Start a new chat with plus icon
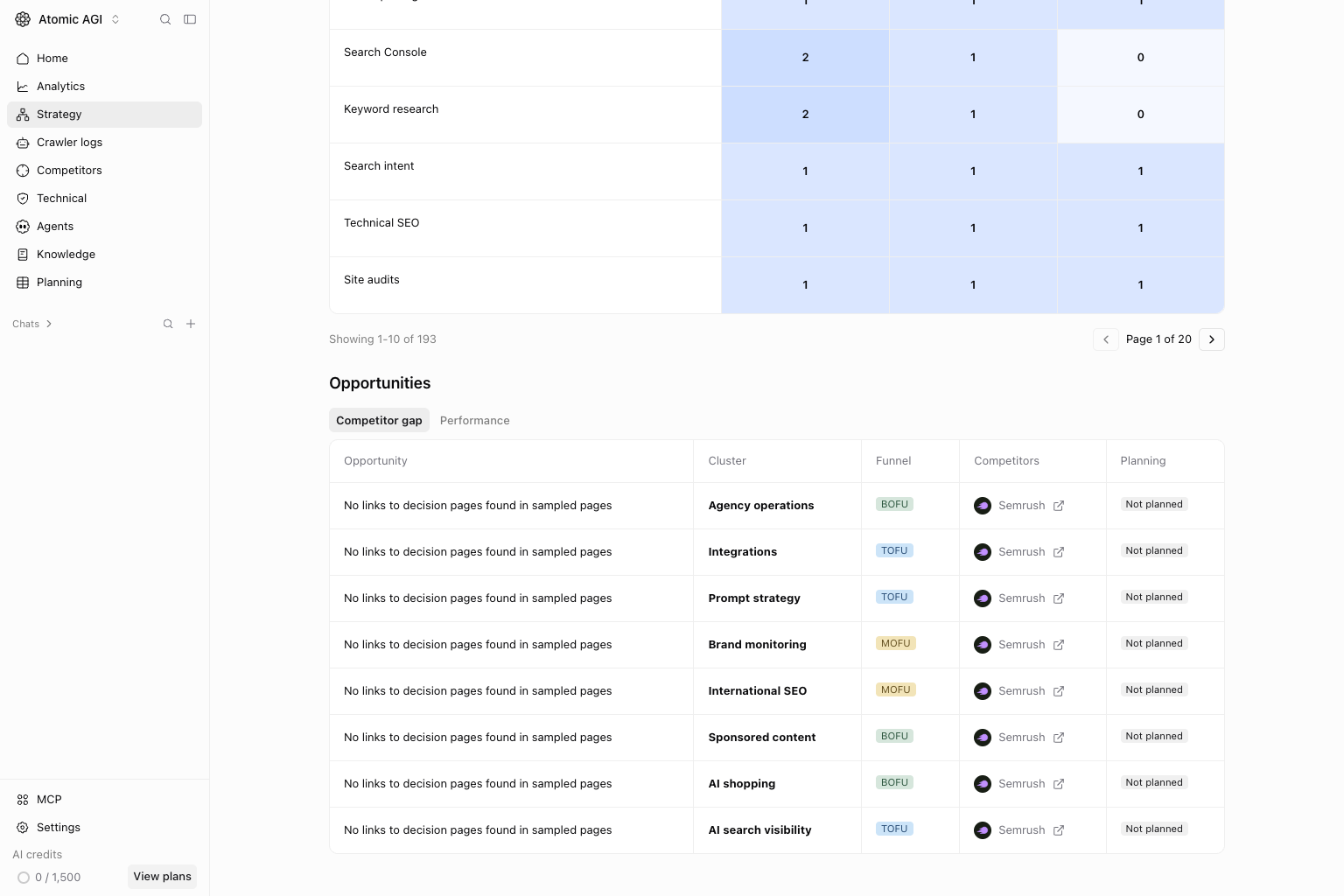The height and width of the screenshot is (896, 1344). click(x=191, y=324)
